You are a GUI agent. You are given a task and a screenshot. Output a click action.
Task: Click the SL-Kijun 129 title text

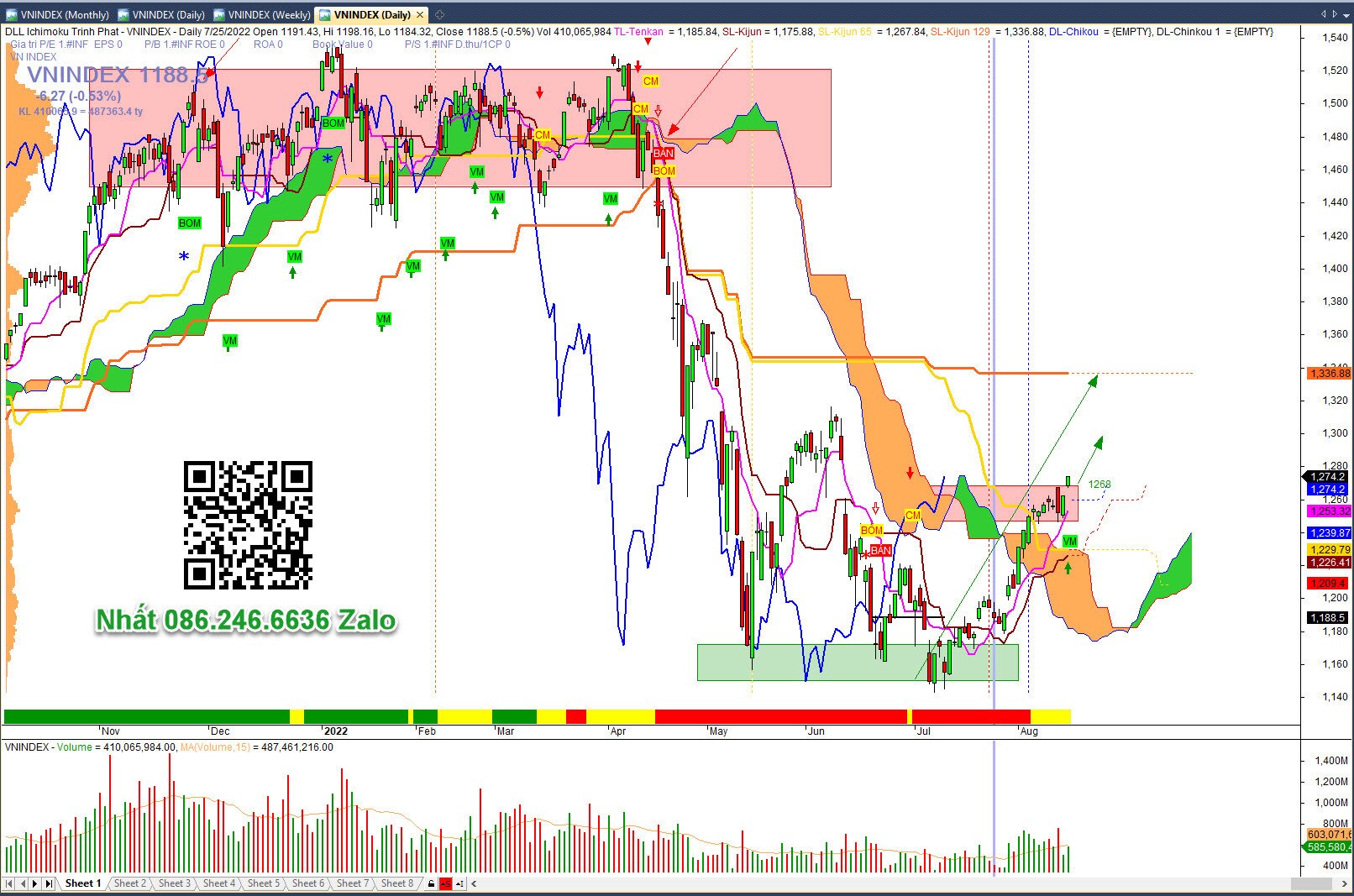[x=960, y=32]
